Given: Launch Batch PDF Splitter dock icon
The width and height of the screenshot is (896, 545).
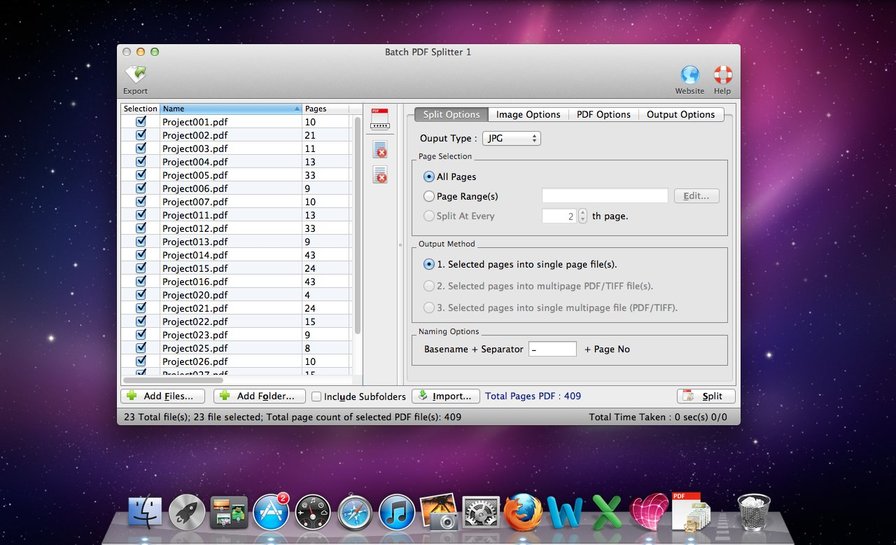Looking at the screenshot, I should click(690, 511).
